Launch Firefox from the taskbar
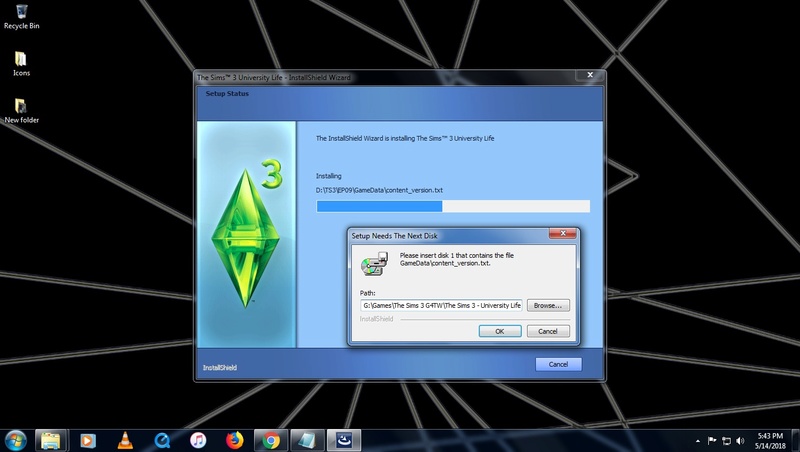The height and width of the screenshot is (452, 800). pos(235,440)
